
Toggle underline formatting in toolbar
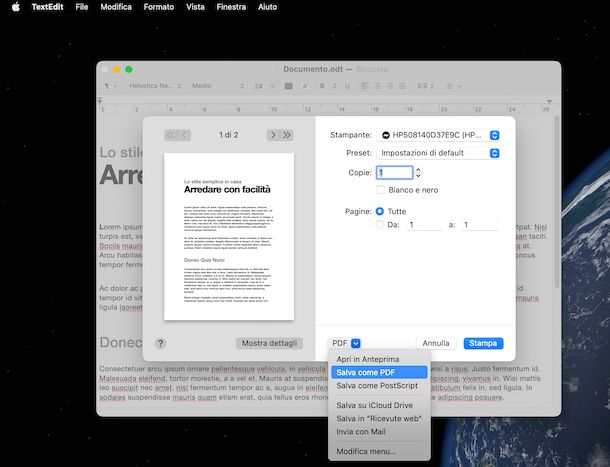click(x=347, y=86)
